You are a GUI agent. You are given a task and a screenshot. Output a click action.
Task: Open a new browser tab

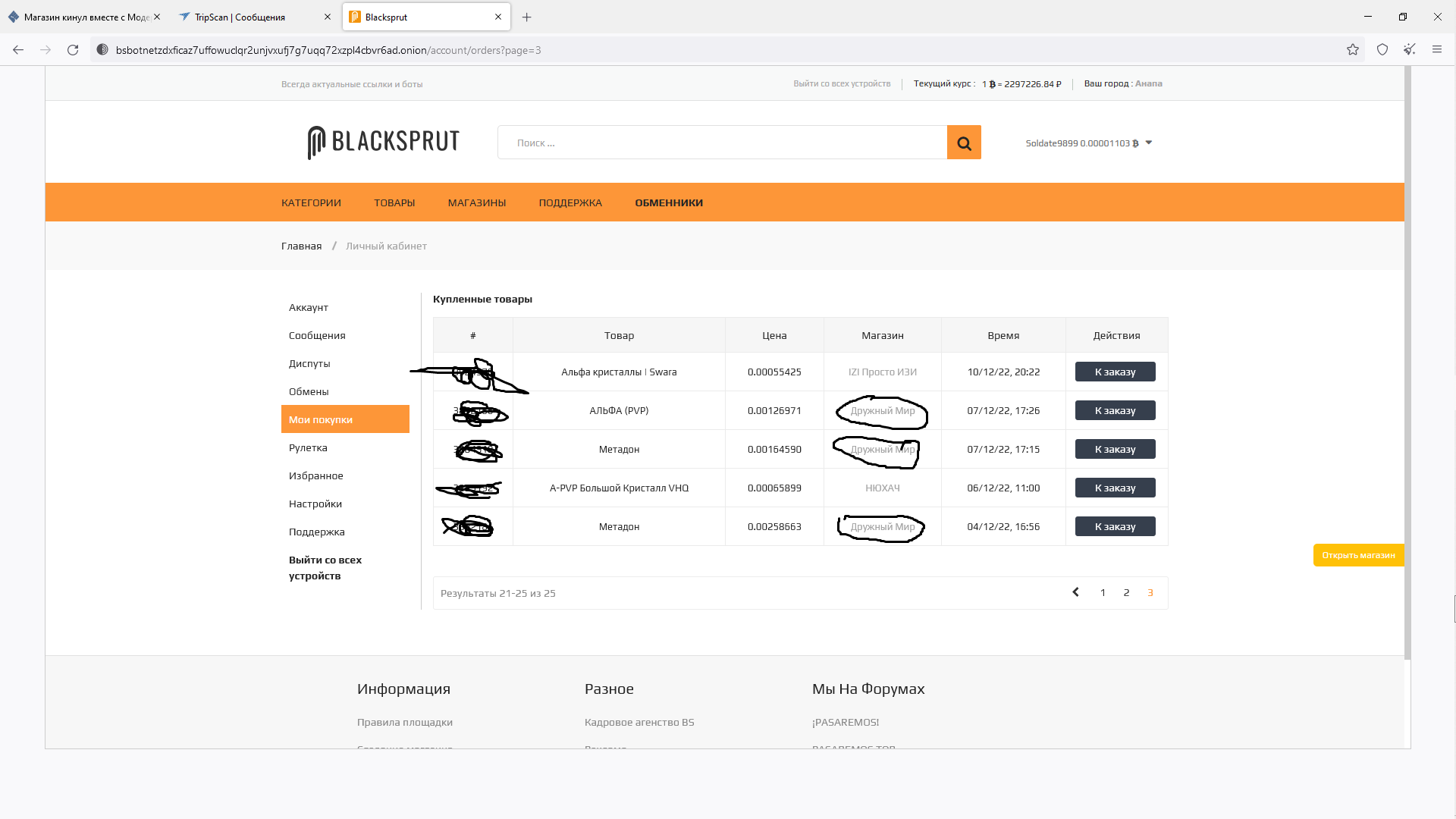click(527, 17)
